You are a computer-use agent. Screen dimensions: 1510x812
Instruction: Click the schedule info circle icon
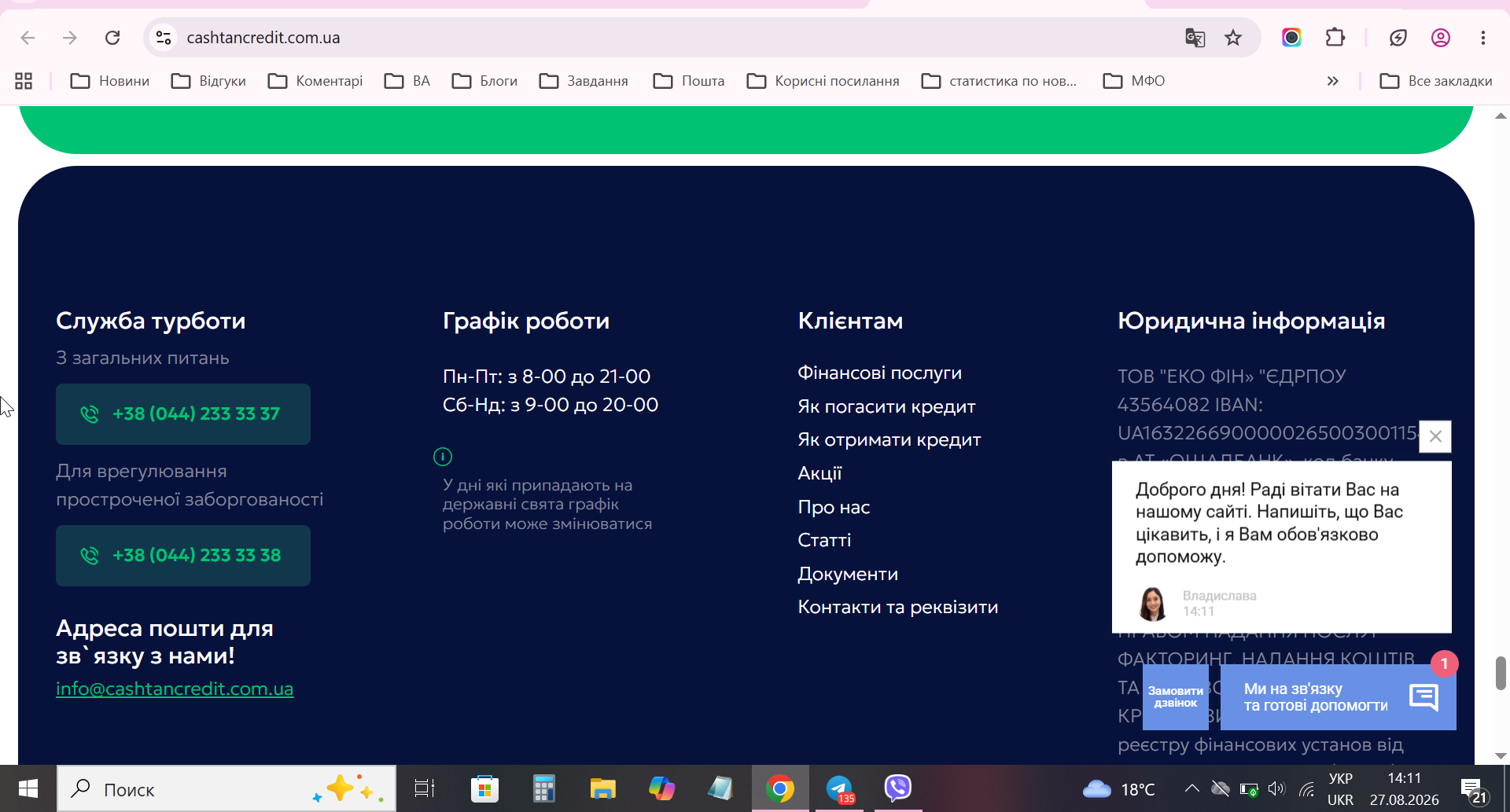click(x=443, y=456)
